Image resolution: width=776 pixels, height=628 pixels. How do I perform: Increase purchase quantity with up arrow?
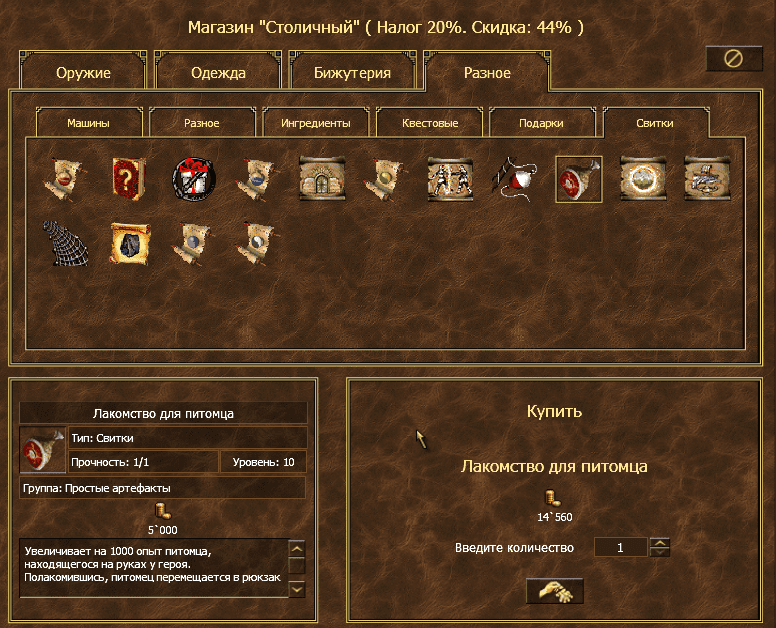pyautogui.click(x=659, y=542)
